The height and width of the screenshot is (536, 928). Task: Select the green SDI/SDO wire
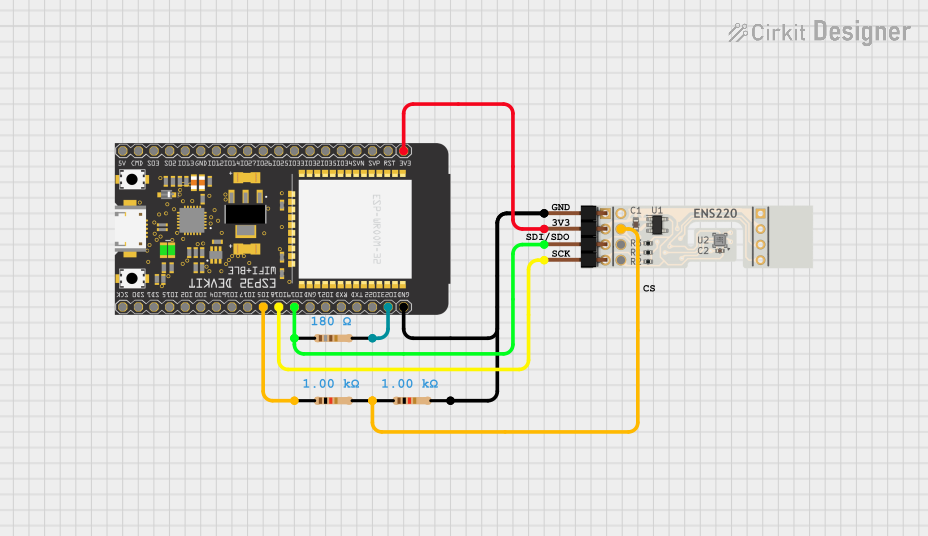(x=512, y=300)
